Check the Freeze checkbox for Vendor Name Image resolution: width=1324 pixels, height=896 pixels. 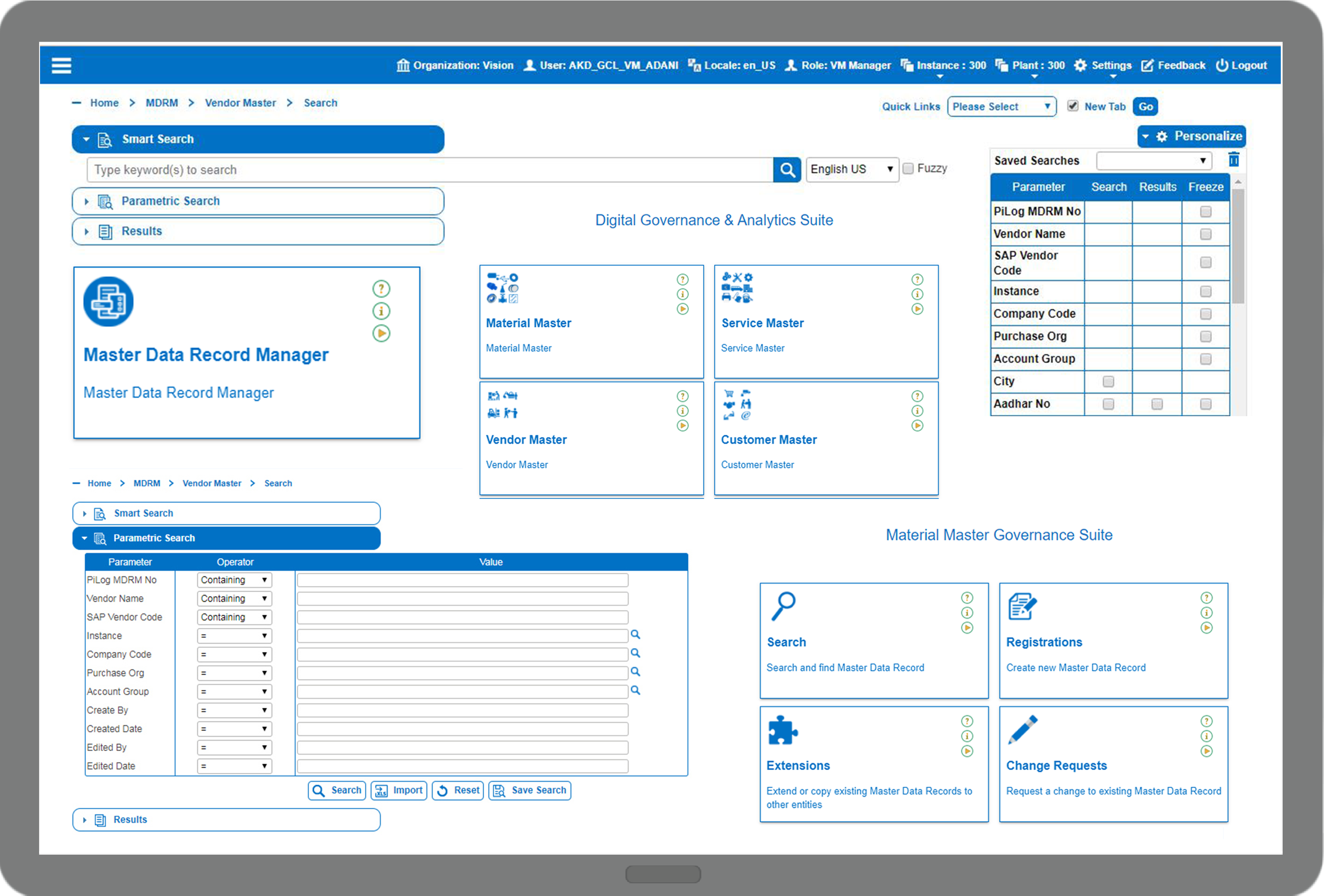coord(1205,234)
